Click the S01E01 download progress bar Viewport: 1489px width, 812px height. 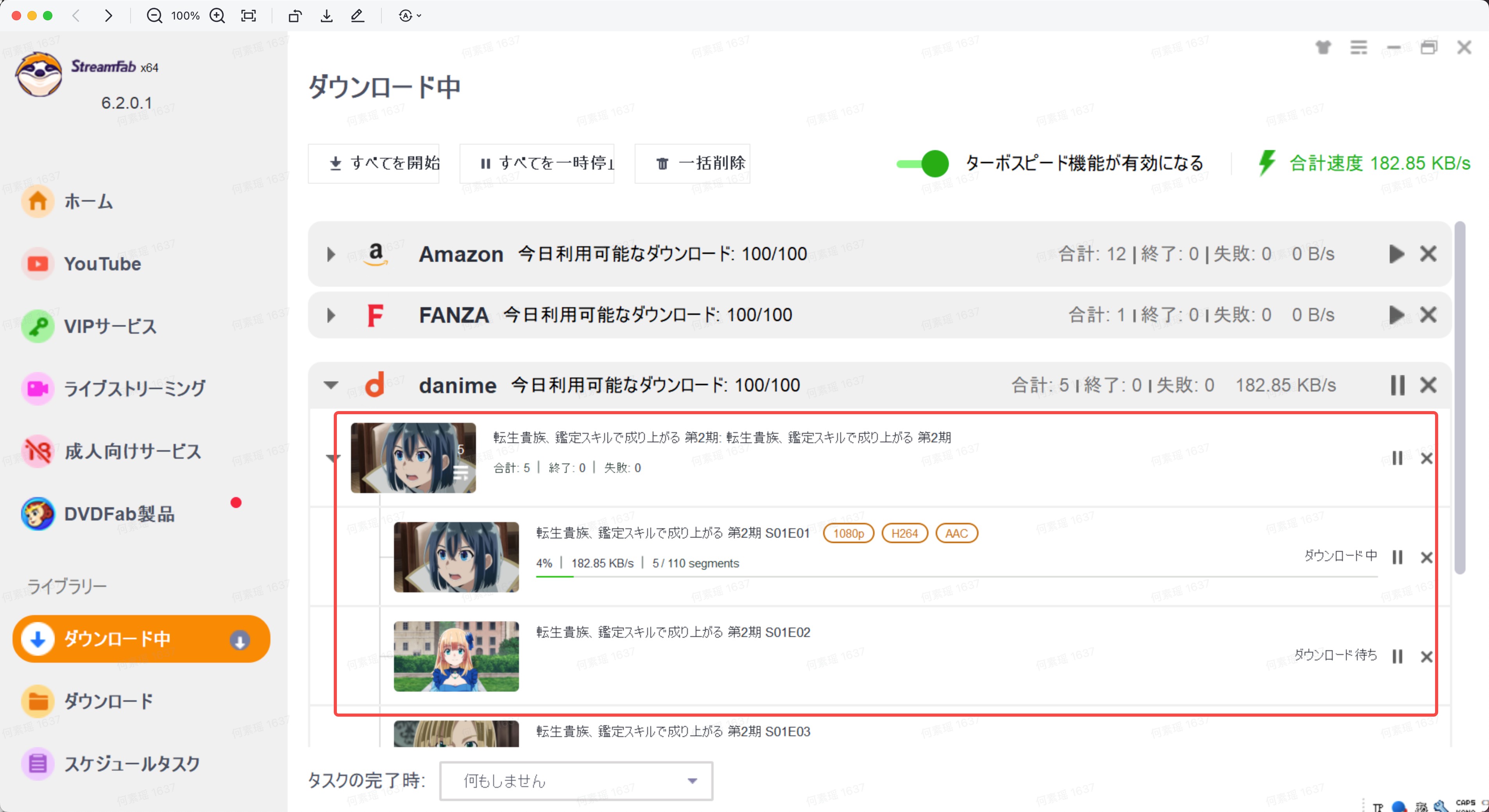957,576
